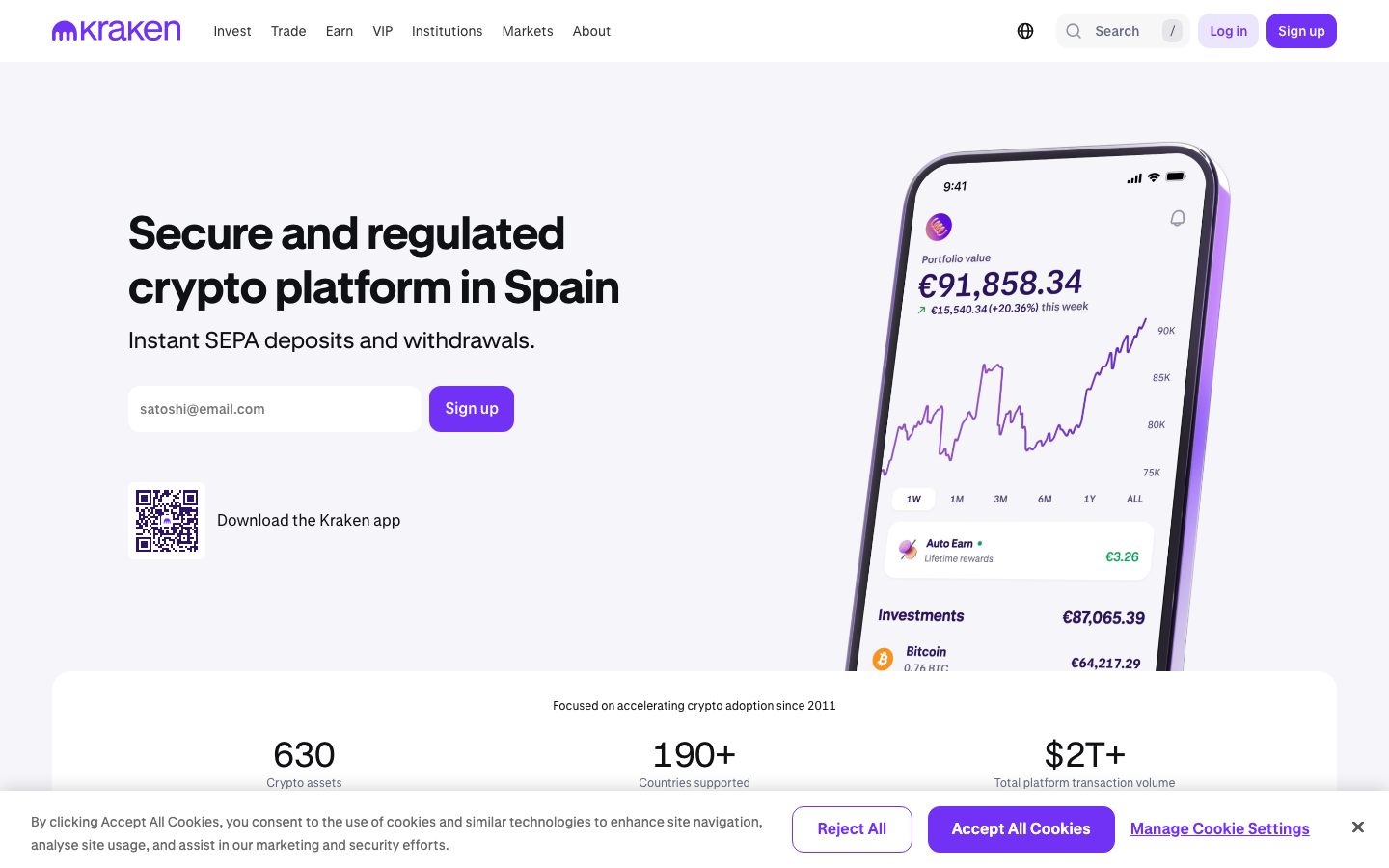Click the search magnifier icon

1074,31
